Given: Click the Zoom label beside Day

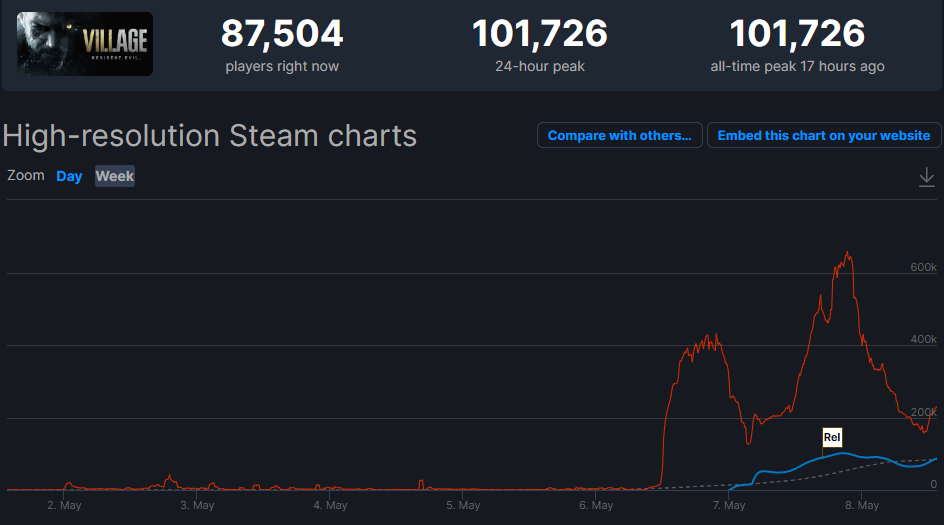Looking at the screenshot, I should (26, 175).
